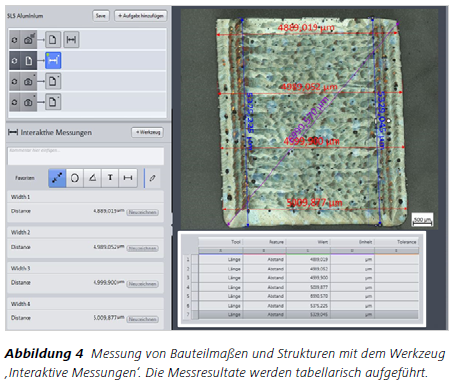Select the width measurement tool in Favoriten
454x388 pixels.
click(x=128, y=178)
